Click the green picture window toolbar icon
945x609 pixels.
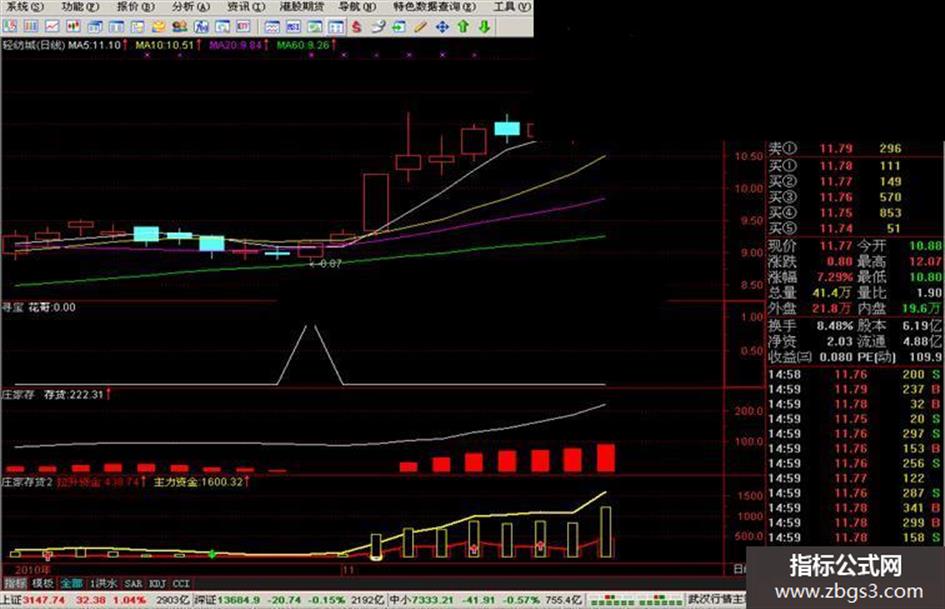pyautogui.click(x=315, y=27)
